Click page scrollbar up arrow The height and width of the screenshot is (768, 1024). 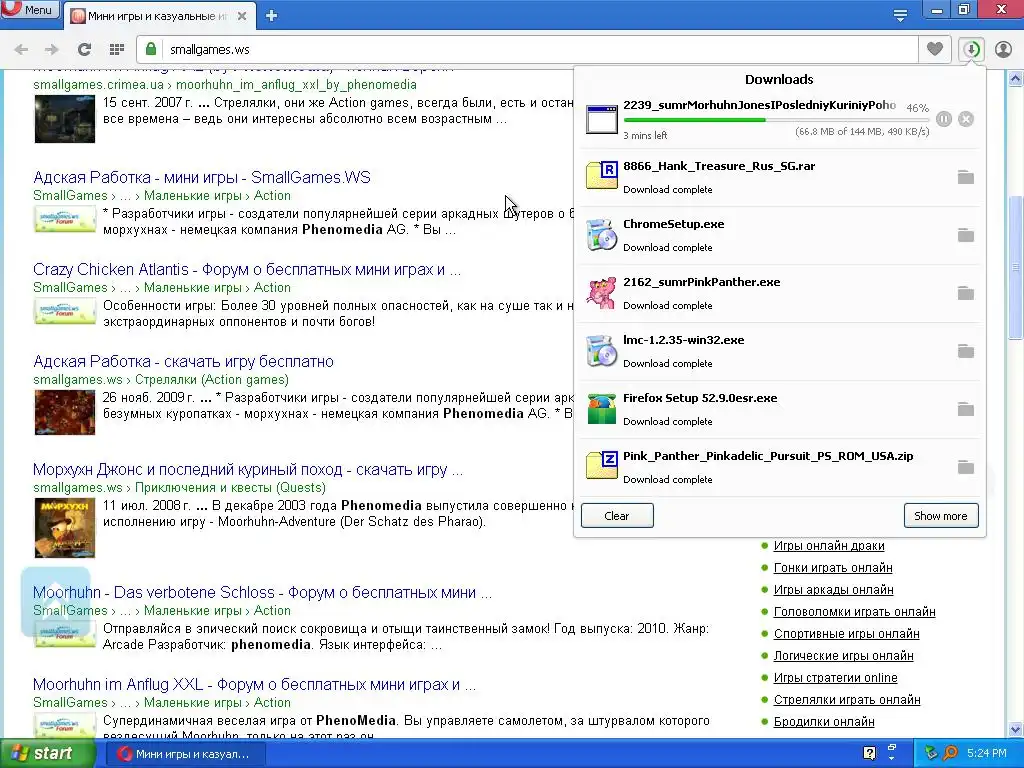click(1016, 78)
